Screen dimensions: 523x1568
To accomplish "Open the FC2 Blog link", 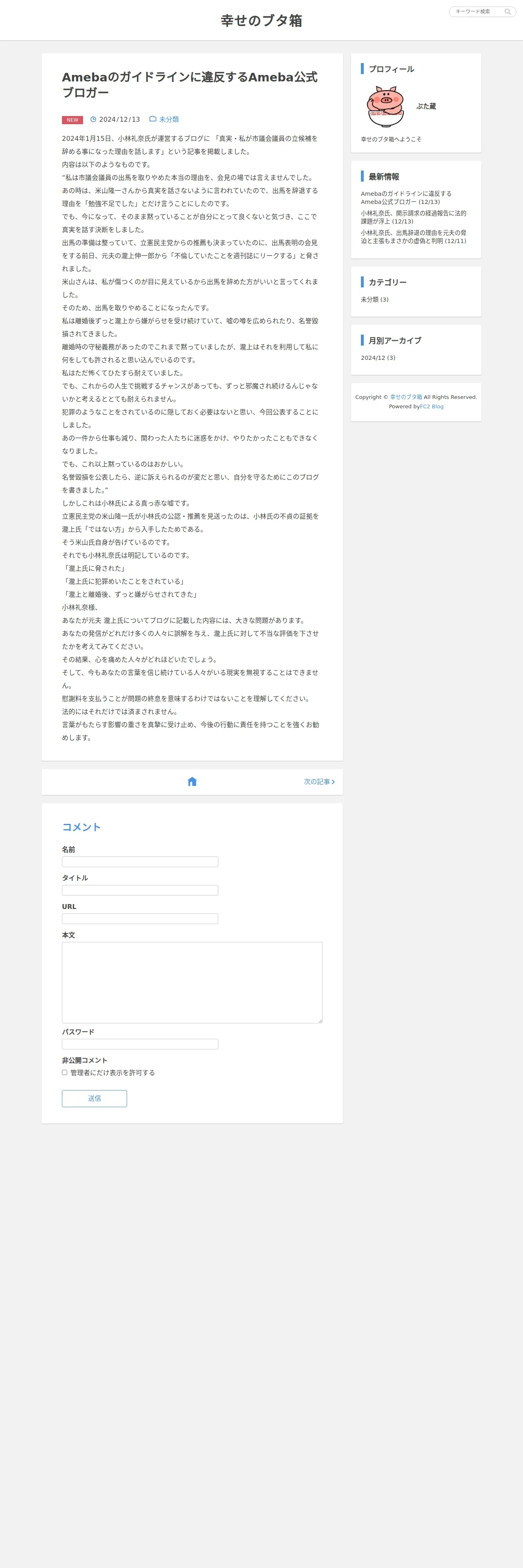I will [432, 407].
